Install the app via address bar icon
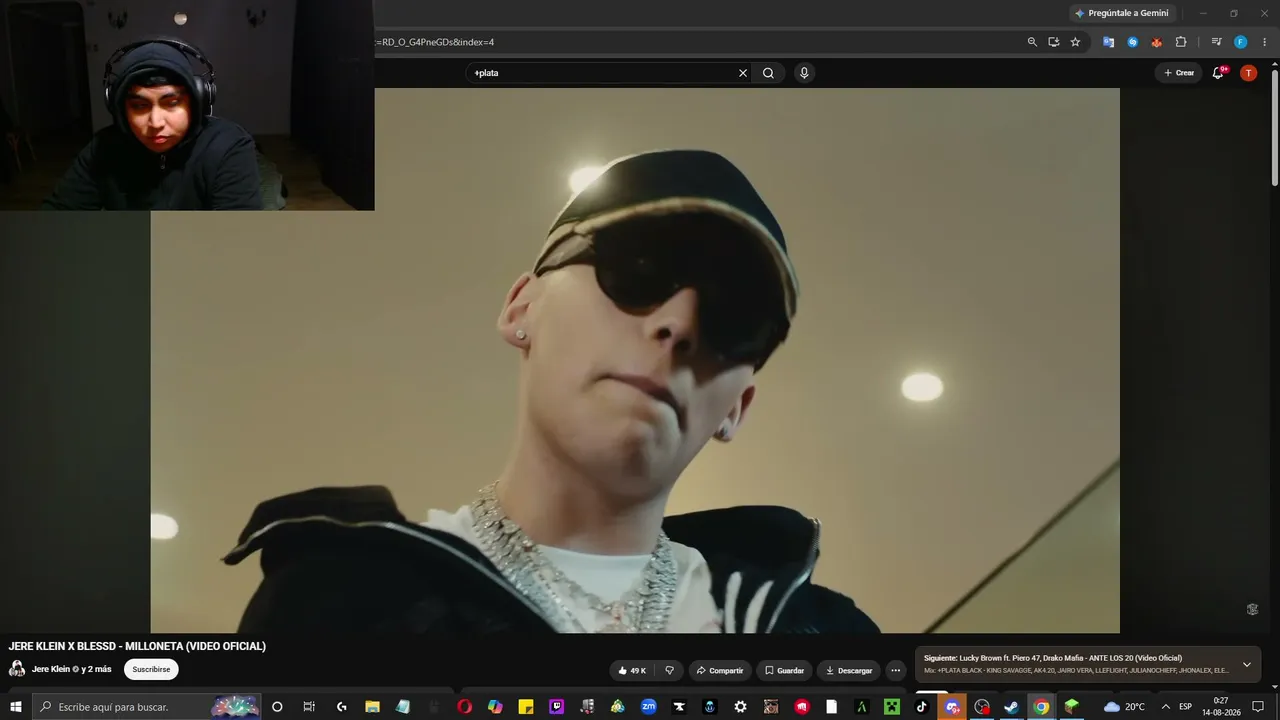This screenshot has height=720, width=1280. pos(1054,42)
